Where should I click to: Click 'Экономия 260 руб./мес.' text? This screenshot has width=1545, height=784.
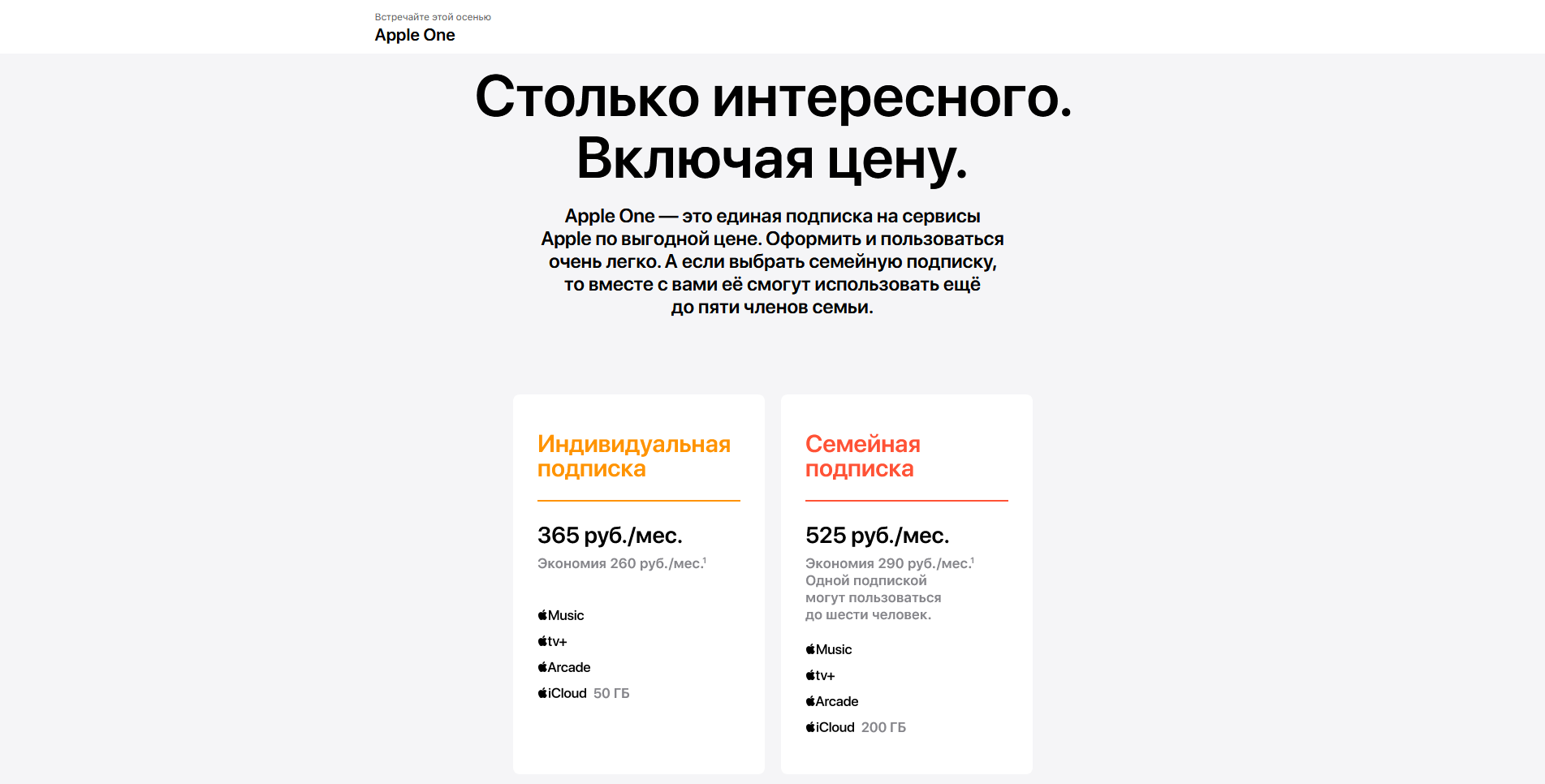619,563
